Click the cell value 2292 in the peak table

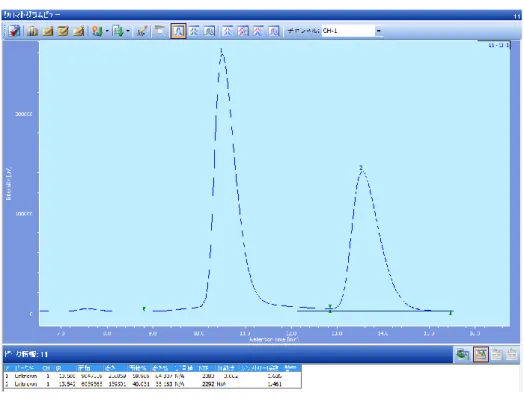coord(208,384)
